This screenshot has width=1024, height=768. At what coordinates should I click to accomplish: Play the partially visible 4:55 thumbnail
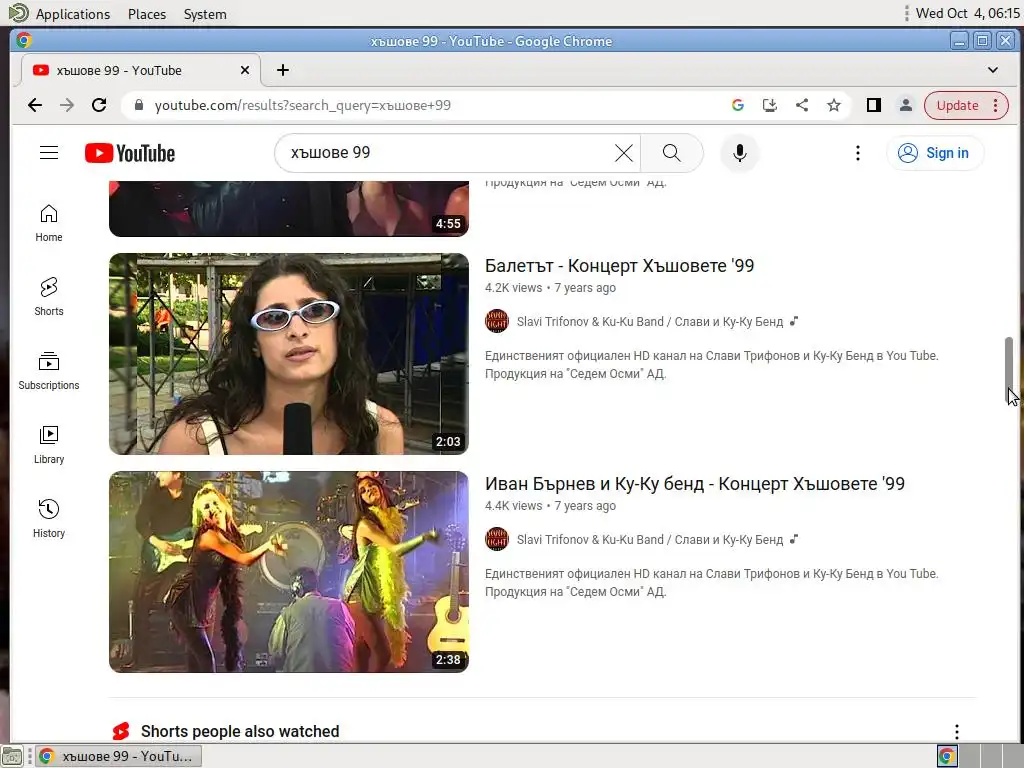pyautogui.click(x=289, y=209)
